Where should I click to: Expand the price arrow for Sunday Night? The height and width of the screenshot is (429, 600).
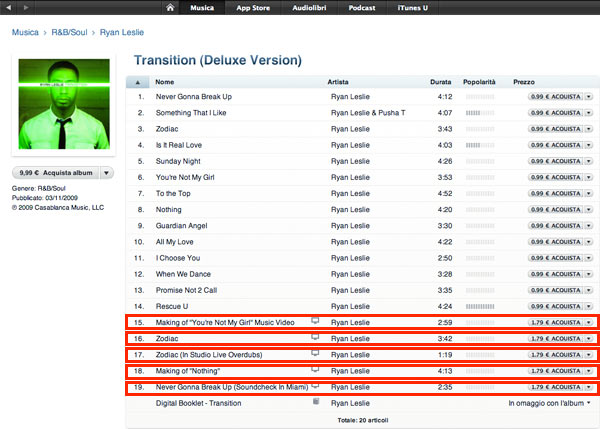pos(589,161)
